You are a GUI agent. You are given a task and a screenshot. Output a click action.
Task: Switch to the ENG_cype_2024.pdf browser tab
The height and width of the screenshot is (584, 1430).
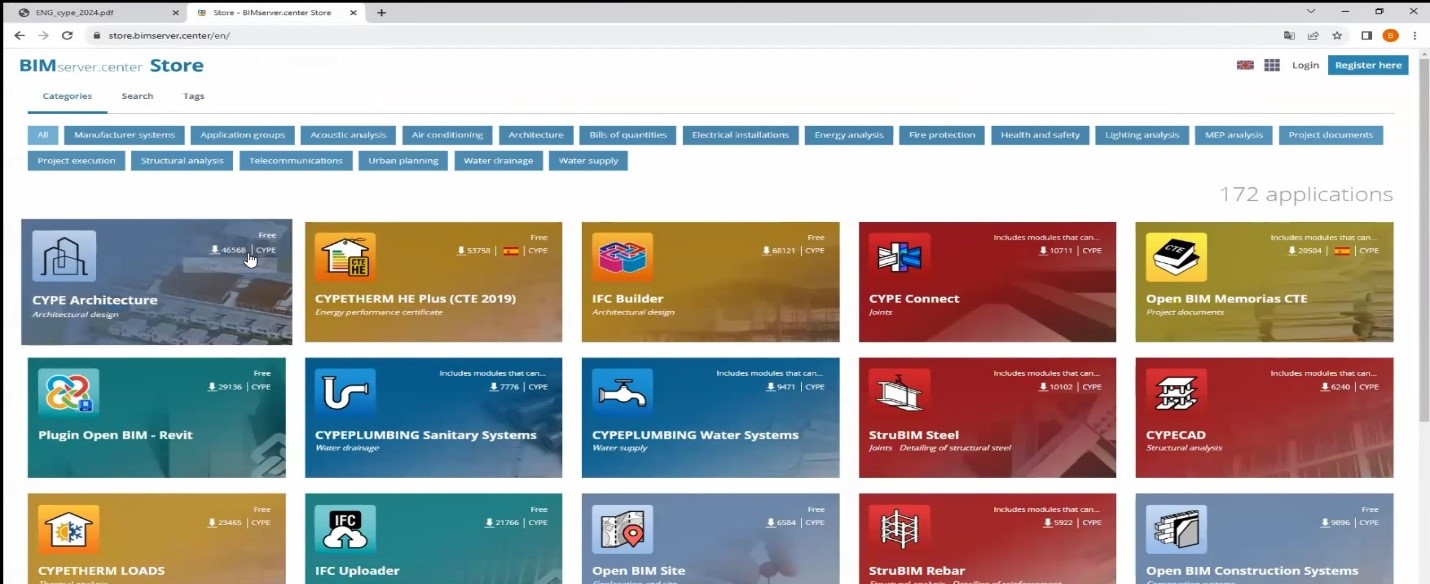pyautogui.click(x=98, y=12)
